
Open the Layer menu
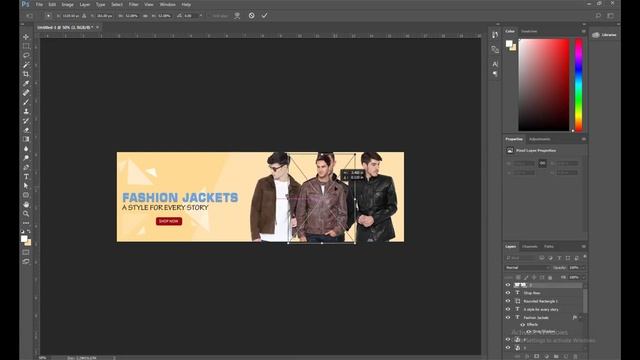coord(85,4)
